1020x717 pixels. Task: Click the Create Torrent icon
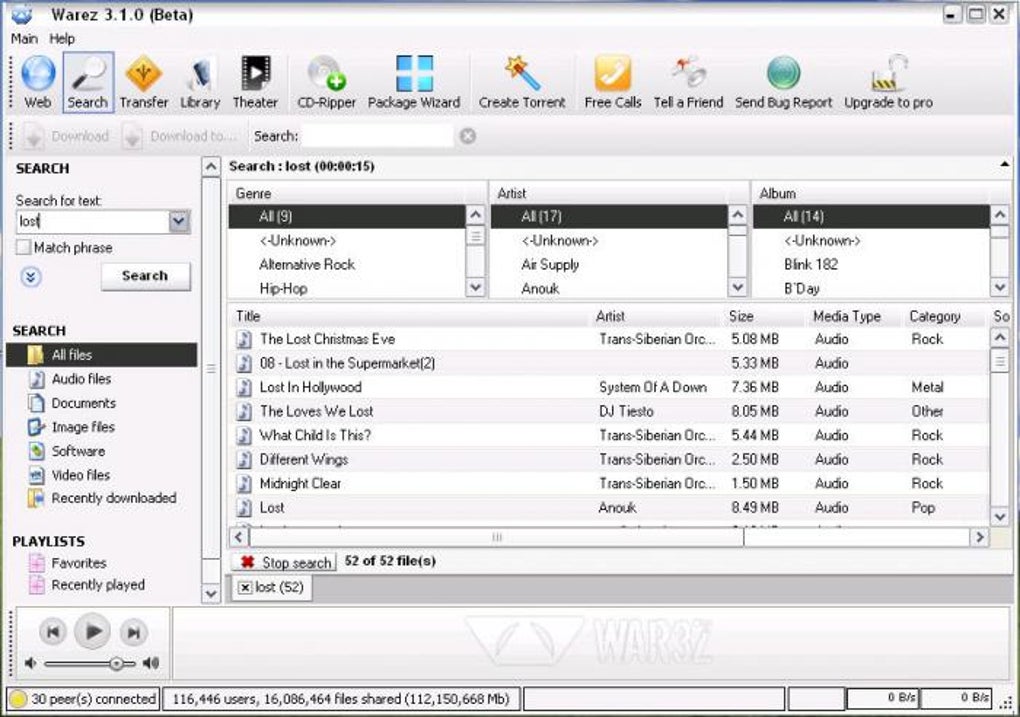(522, 82)
